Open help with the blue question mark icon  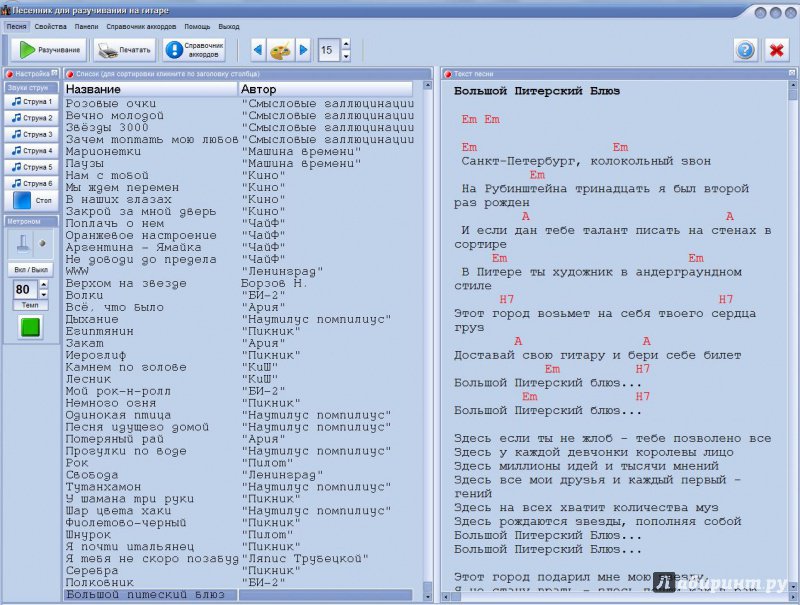(x=745, y=50)
